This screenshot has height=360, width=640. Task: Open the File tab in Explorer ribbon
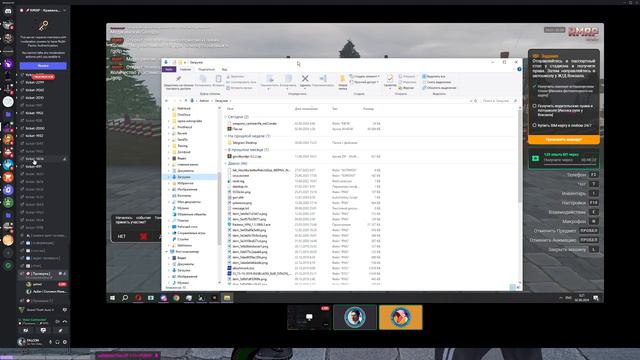(x=169, y=69)
